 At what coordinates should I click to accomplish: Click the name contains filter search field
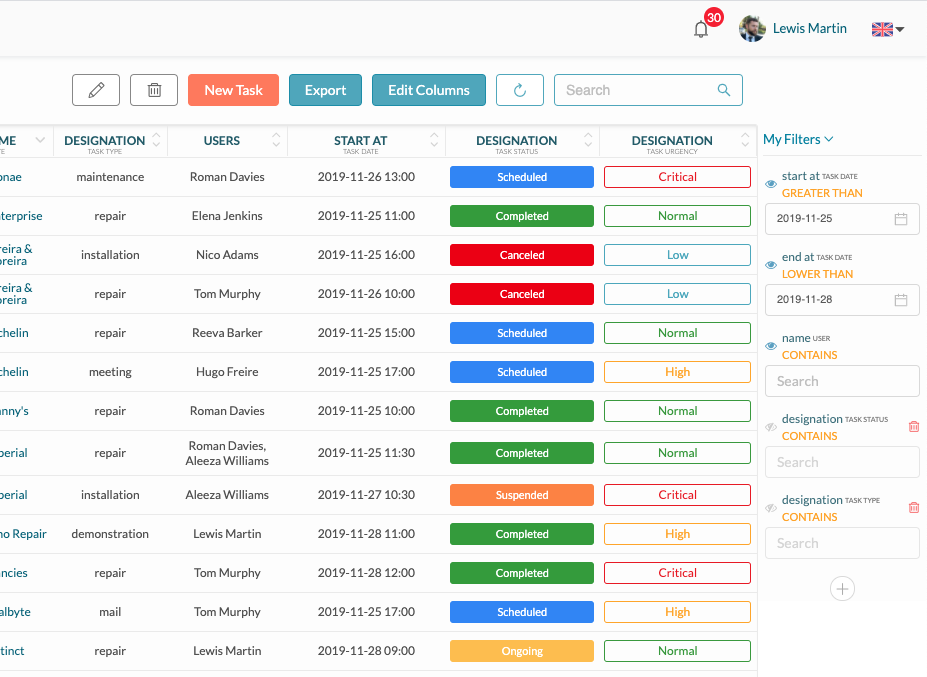coord(842,381)
